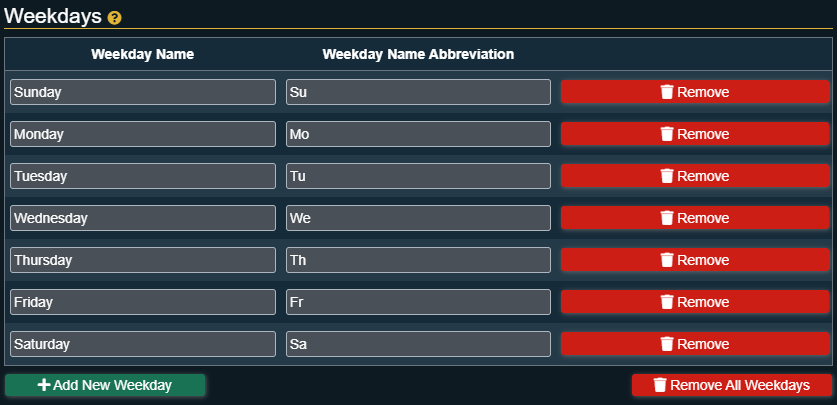Edit the Saturday abbreviation field 'Sa'

[x=418, y=344]
